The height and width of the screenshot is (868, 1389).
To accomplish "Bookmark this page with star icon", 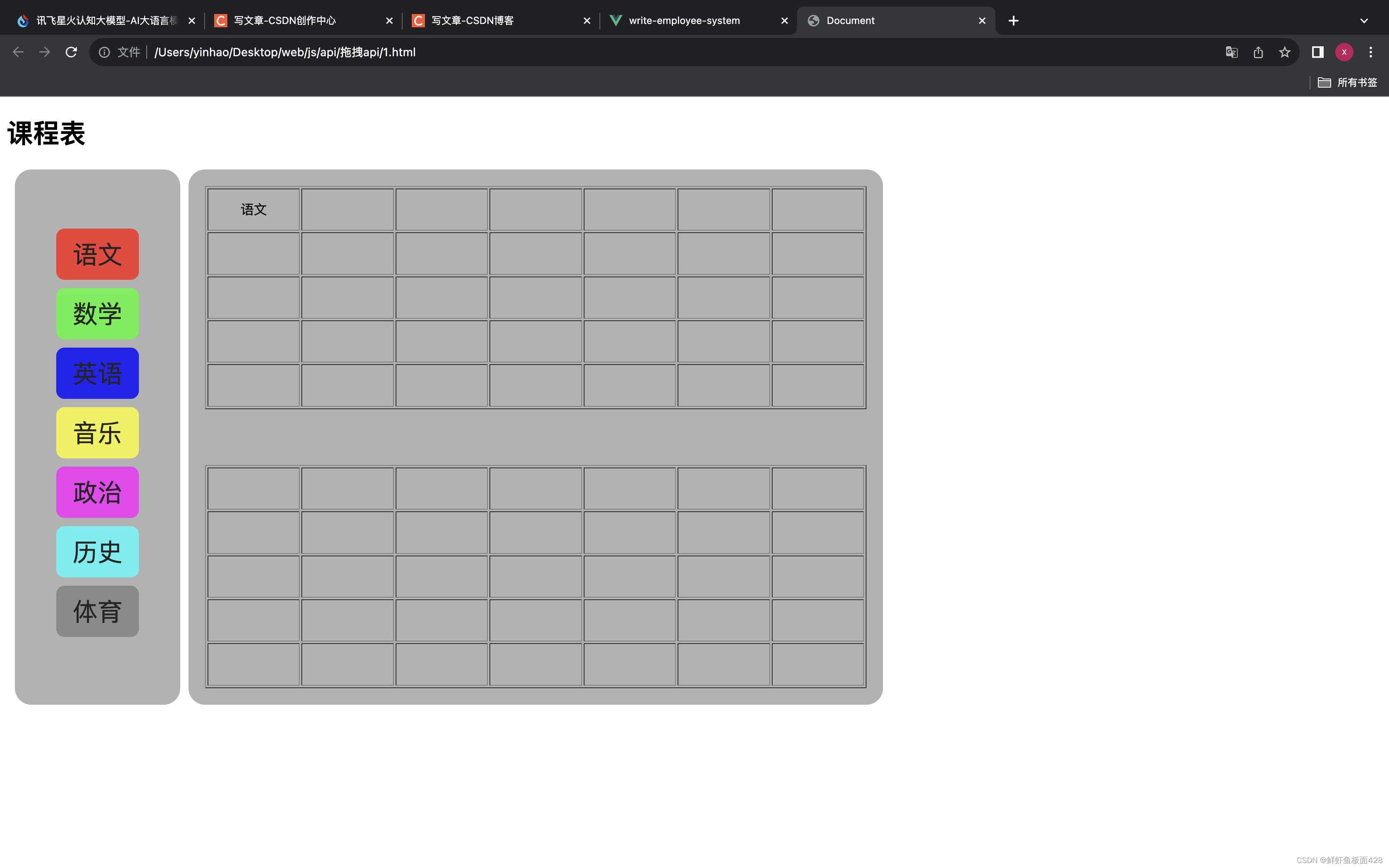I will click(x=1284, y=52).
